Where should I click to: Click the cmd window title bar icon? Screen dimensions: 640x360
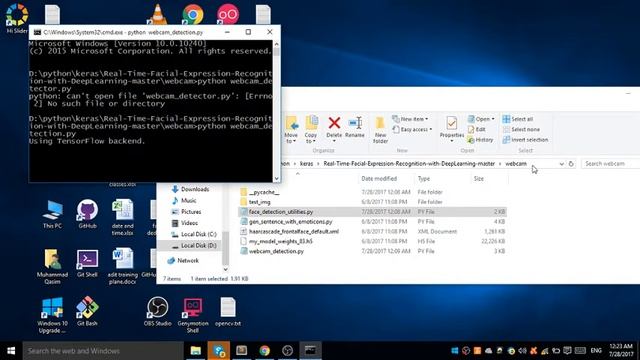pyautogui.click(x=37, y=32)
